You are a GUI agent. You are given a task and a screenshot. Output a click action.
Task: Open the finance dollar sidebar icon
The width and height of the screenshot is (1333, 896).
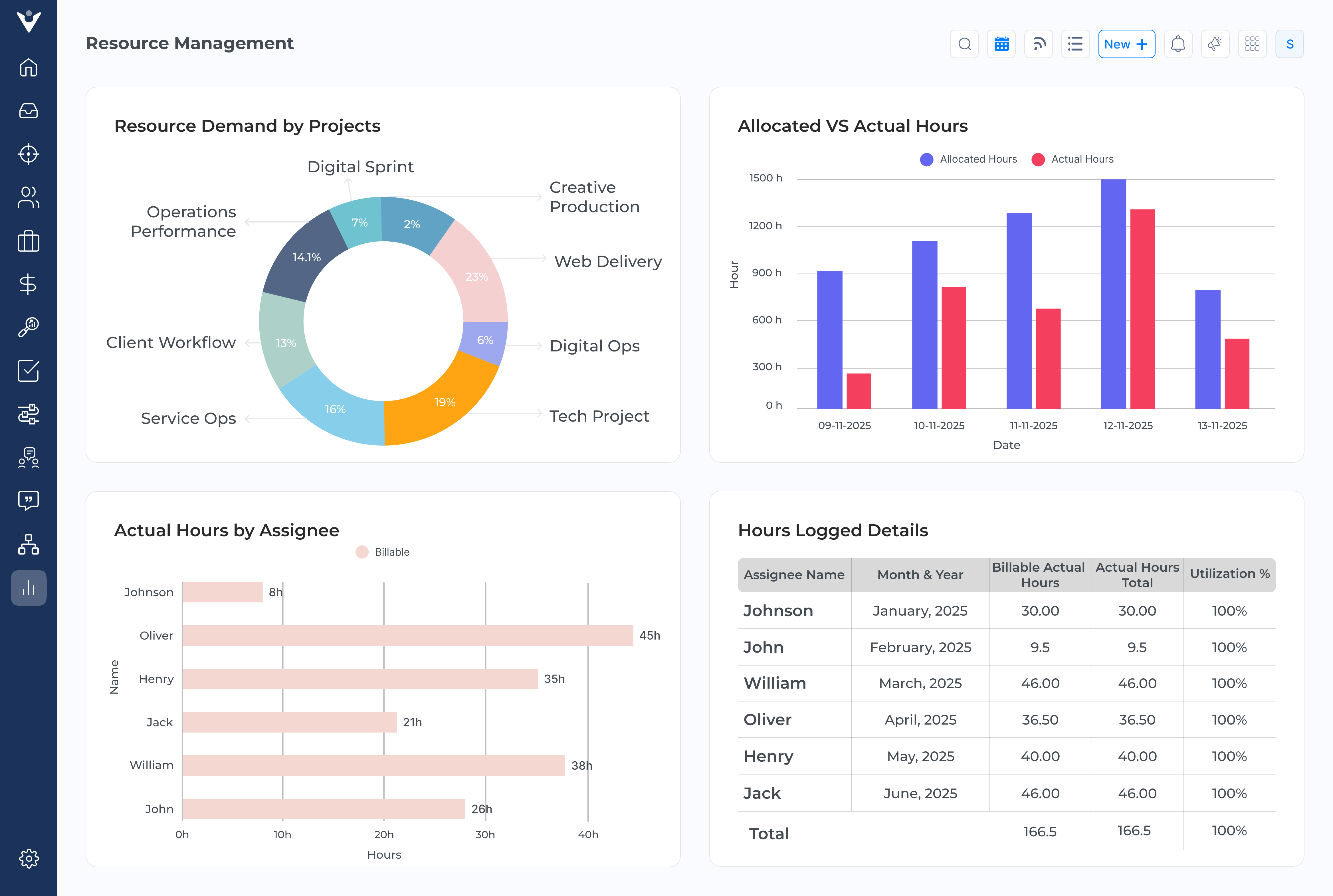pyautogui.click(x=28, y=284)
